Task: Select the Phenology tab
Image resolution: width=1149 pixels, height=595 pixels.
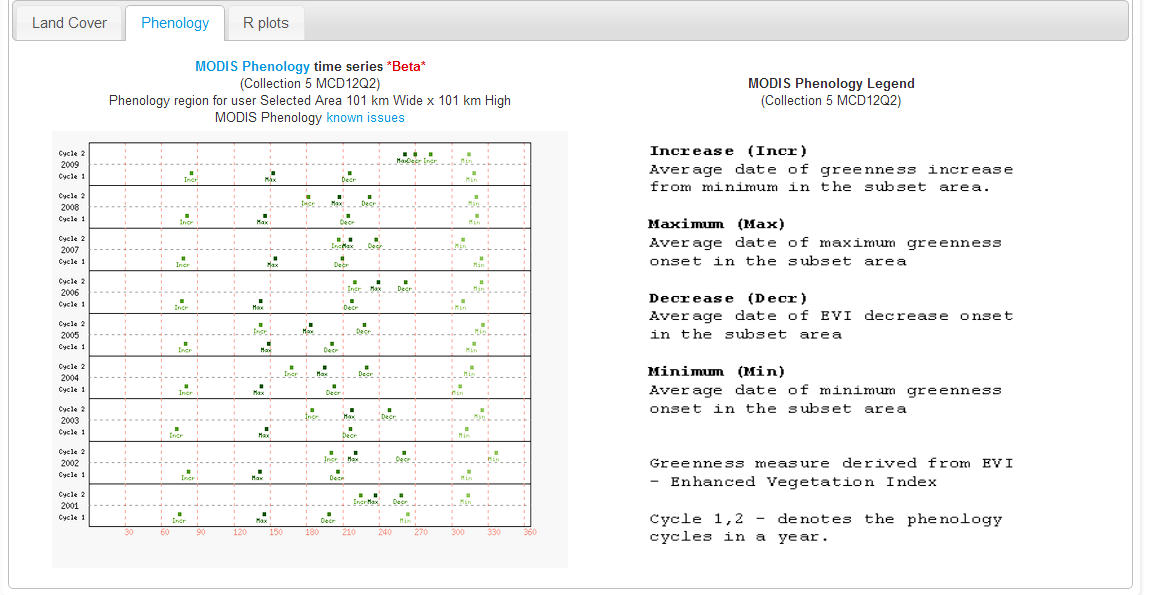Action: coord(175,23)
